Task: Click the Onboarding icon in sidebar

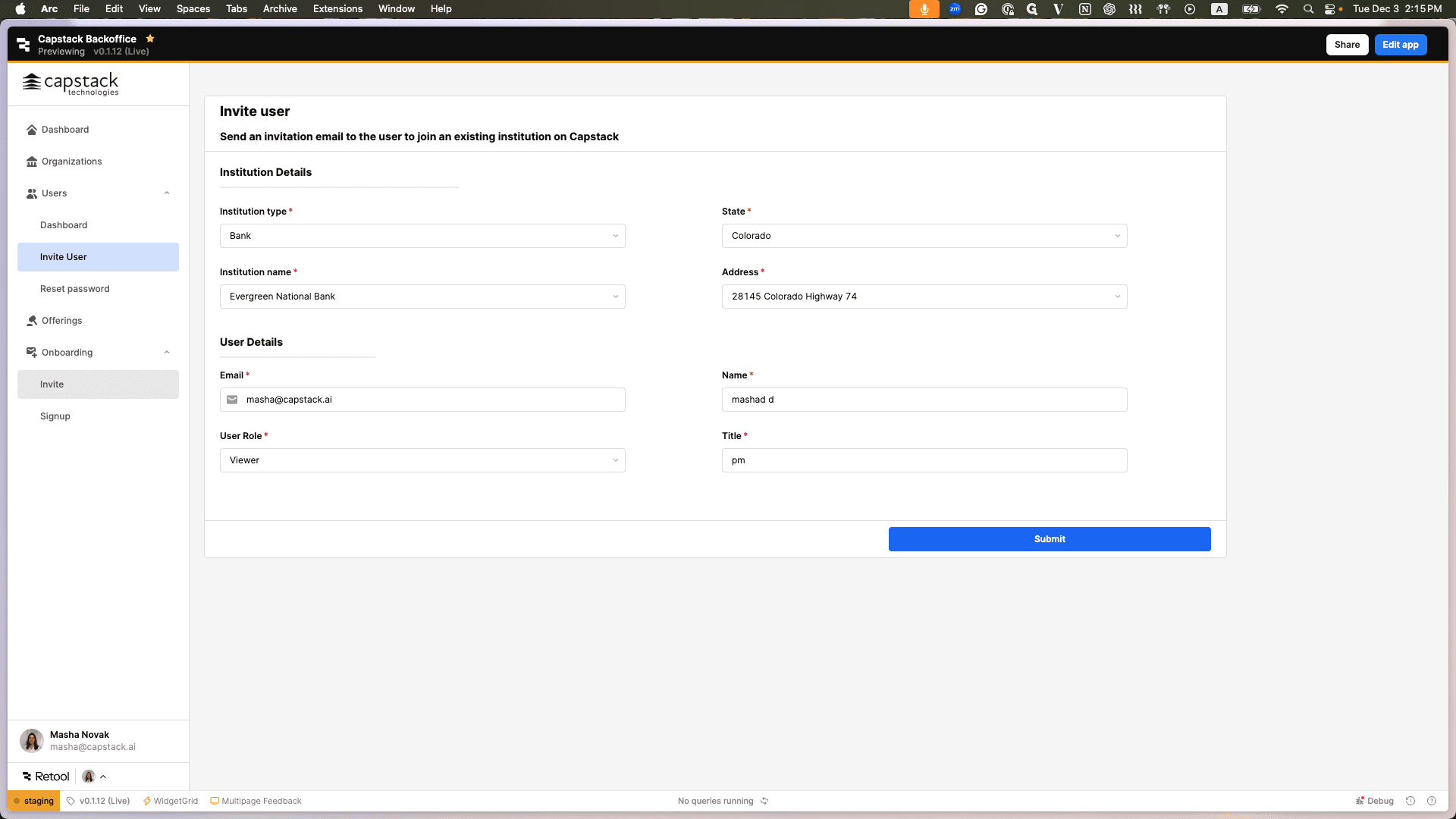Action: coord(32,353)
